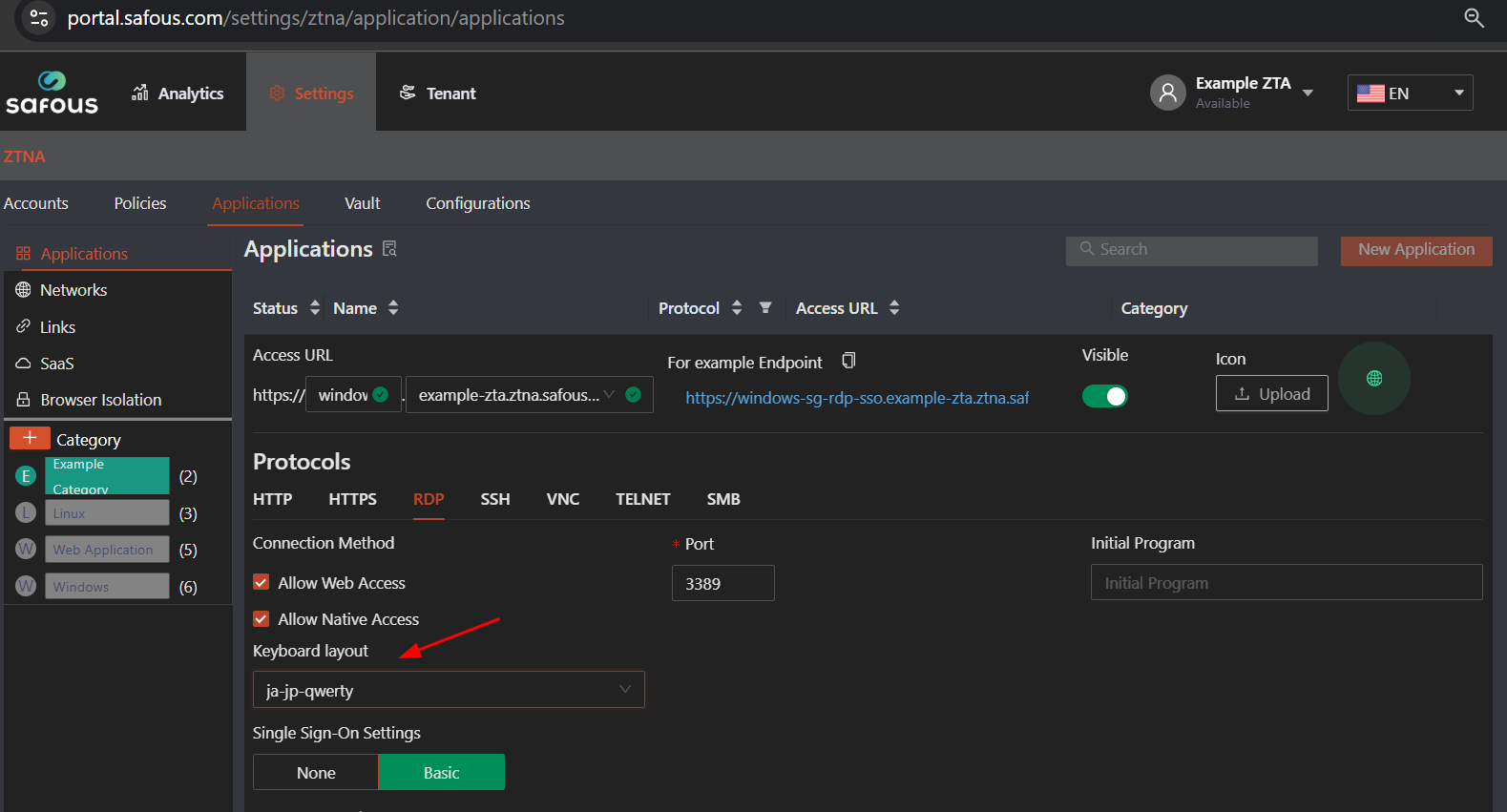The height and width of the screenshot is (812, 1507).
Task: Open the EN language dropdown
Action: [1410, 93]
